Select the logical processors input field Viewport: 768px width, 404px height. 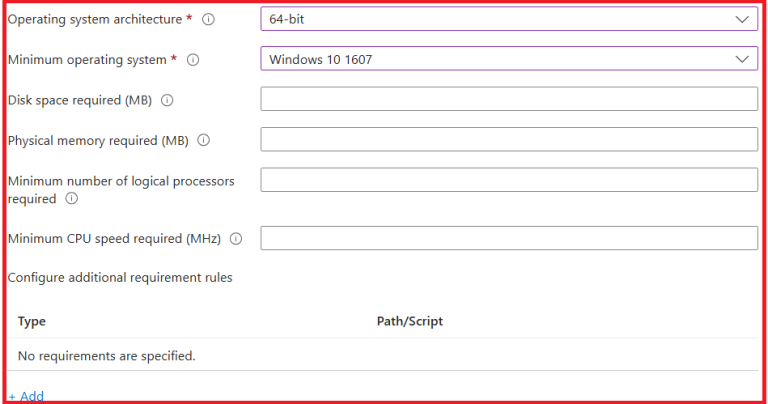[508, 180]
